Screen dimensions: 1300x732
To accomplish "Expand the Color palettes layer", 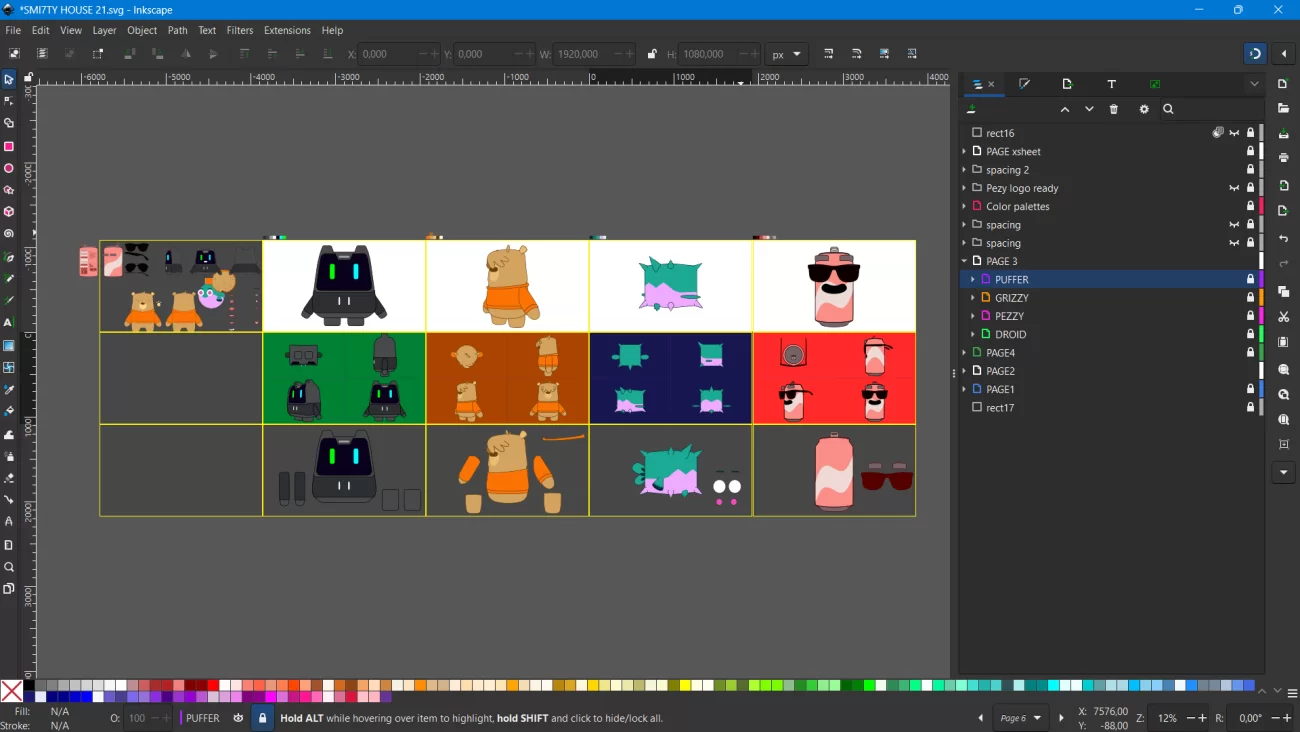I will pos(964,207).
